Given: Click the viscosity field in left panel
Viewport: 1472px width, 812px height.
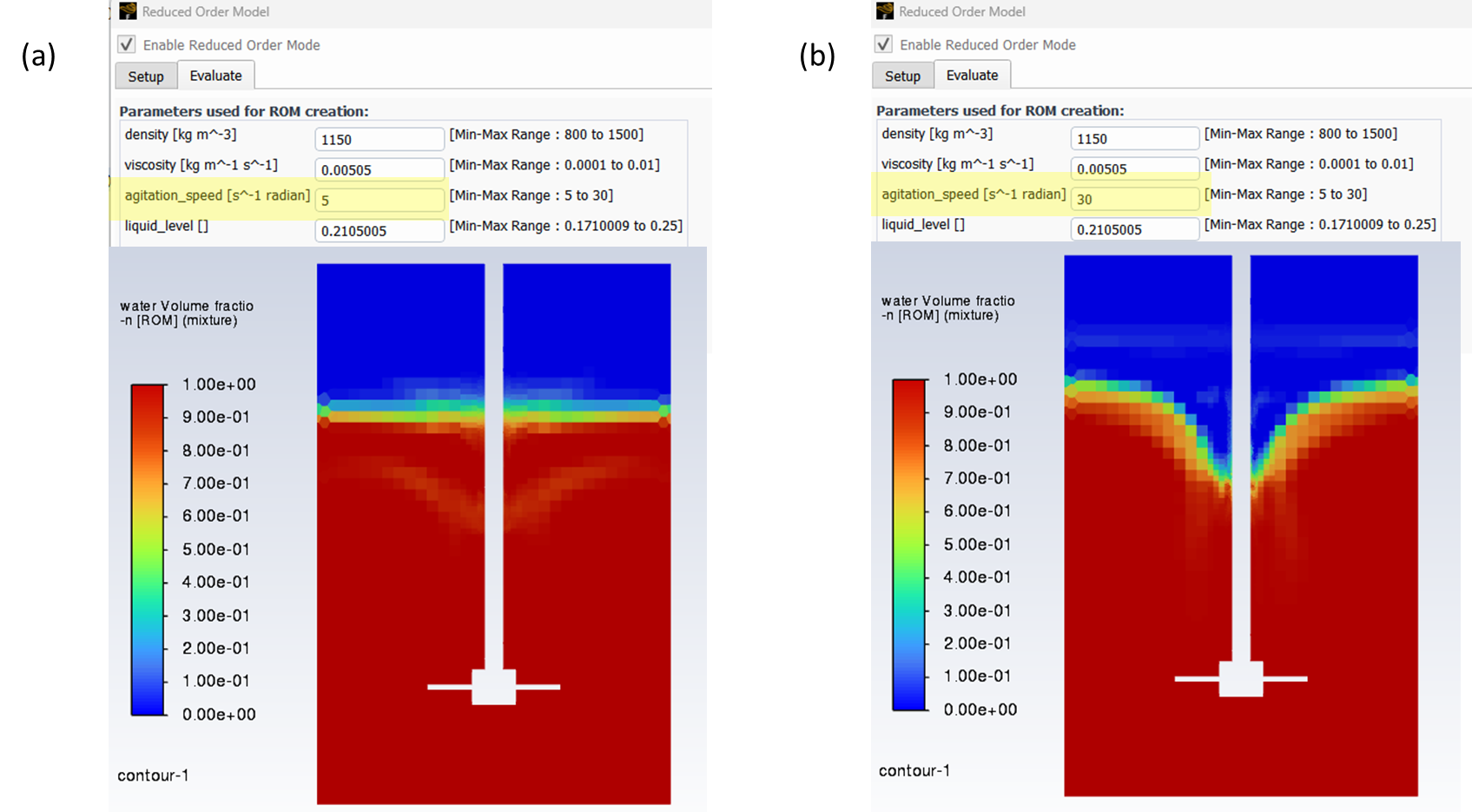Looking at the screenshot, I should click(380, 170).
